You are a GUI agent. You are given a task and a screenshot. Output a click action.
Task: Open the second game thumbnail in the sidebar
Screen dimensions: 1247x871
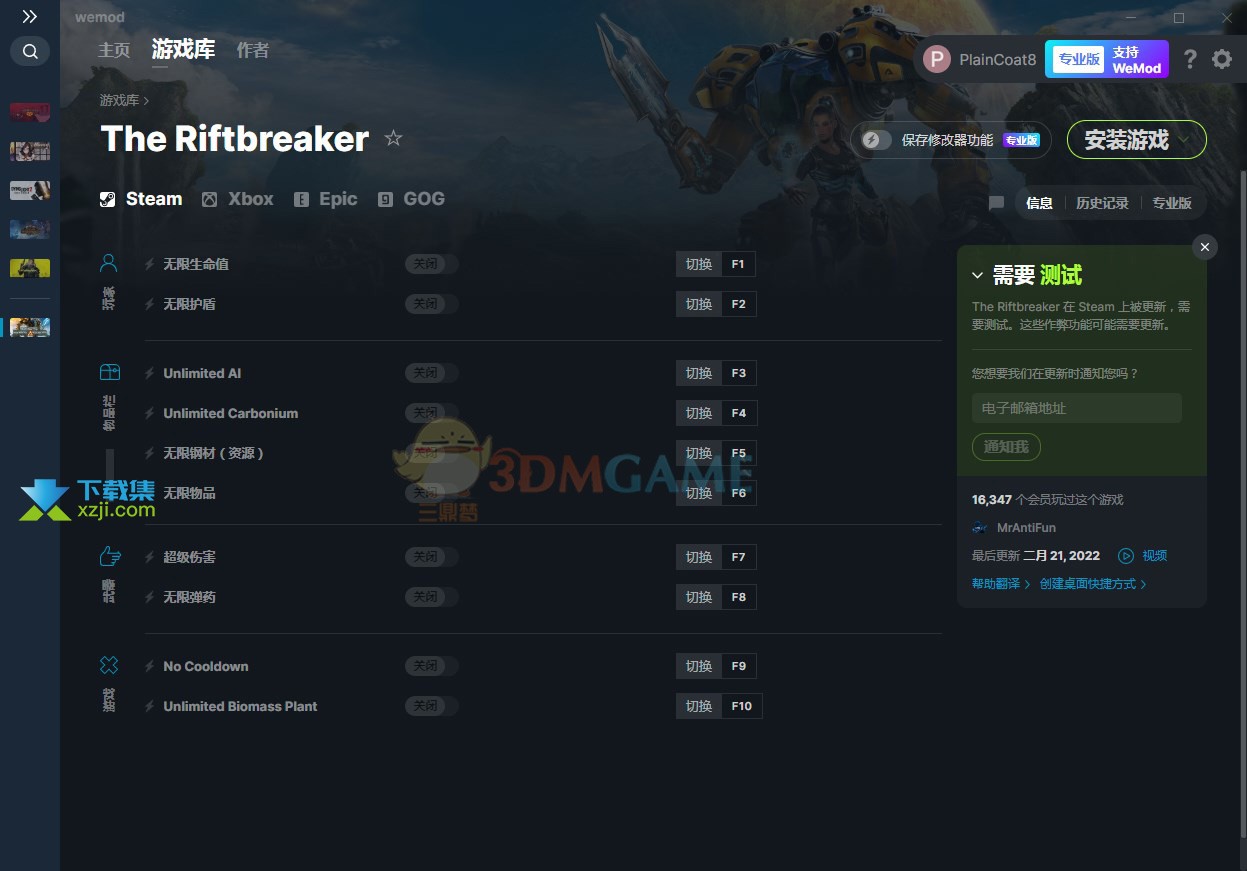(30, 151)
